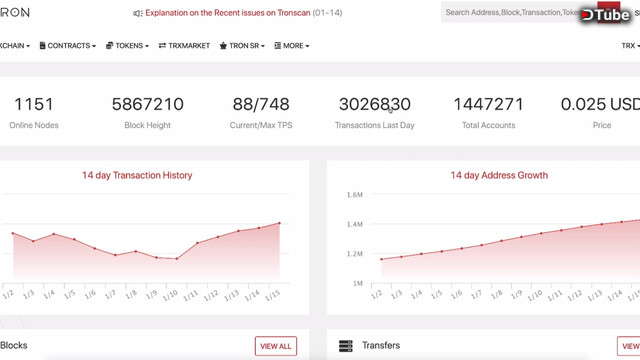This screenshot has width=640, height=360.
Task: Click Transactions Last Day value 3026830
Action: (375, 104)
